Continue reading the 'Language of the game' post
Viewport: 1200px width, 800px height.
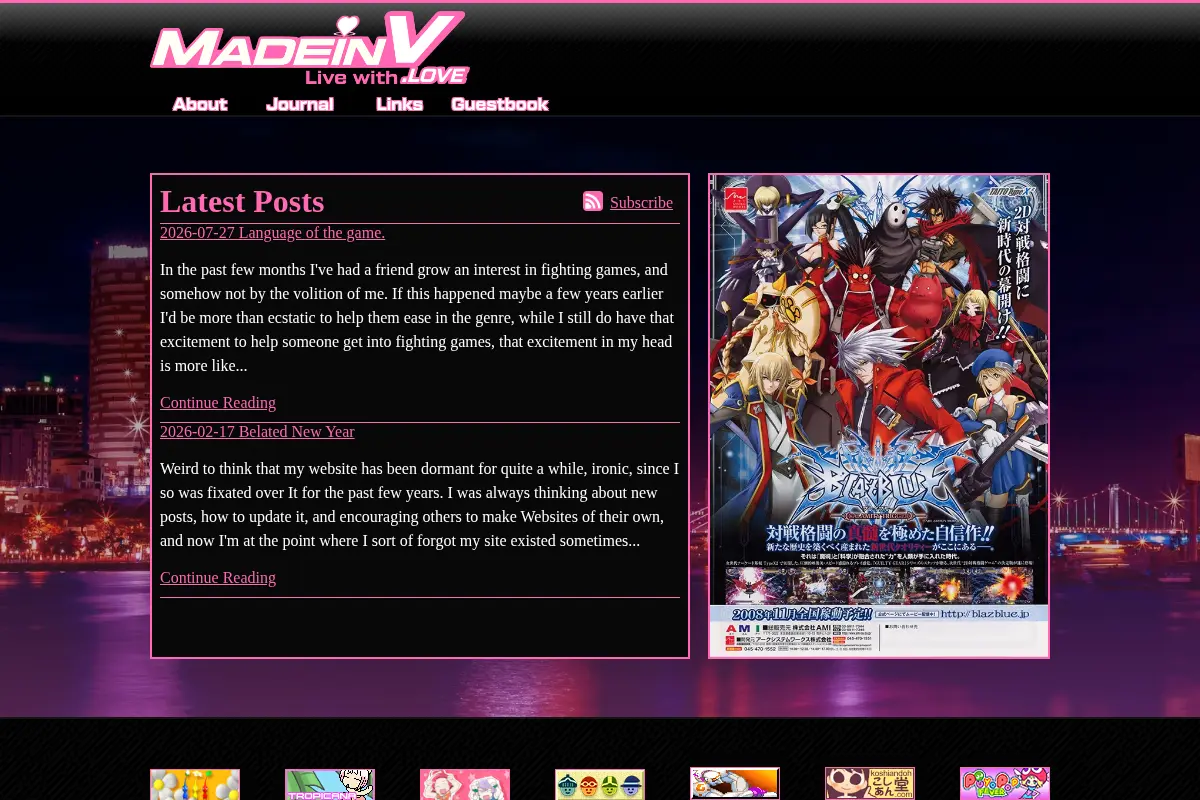pos(218,403)
